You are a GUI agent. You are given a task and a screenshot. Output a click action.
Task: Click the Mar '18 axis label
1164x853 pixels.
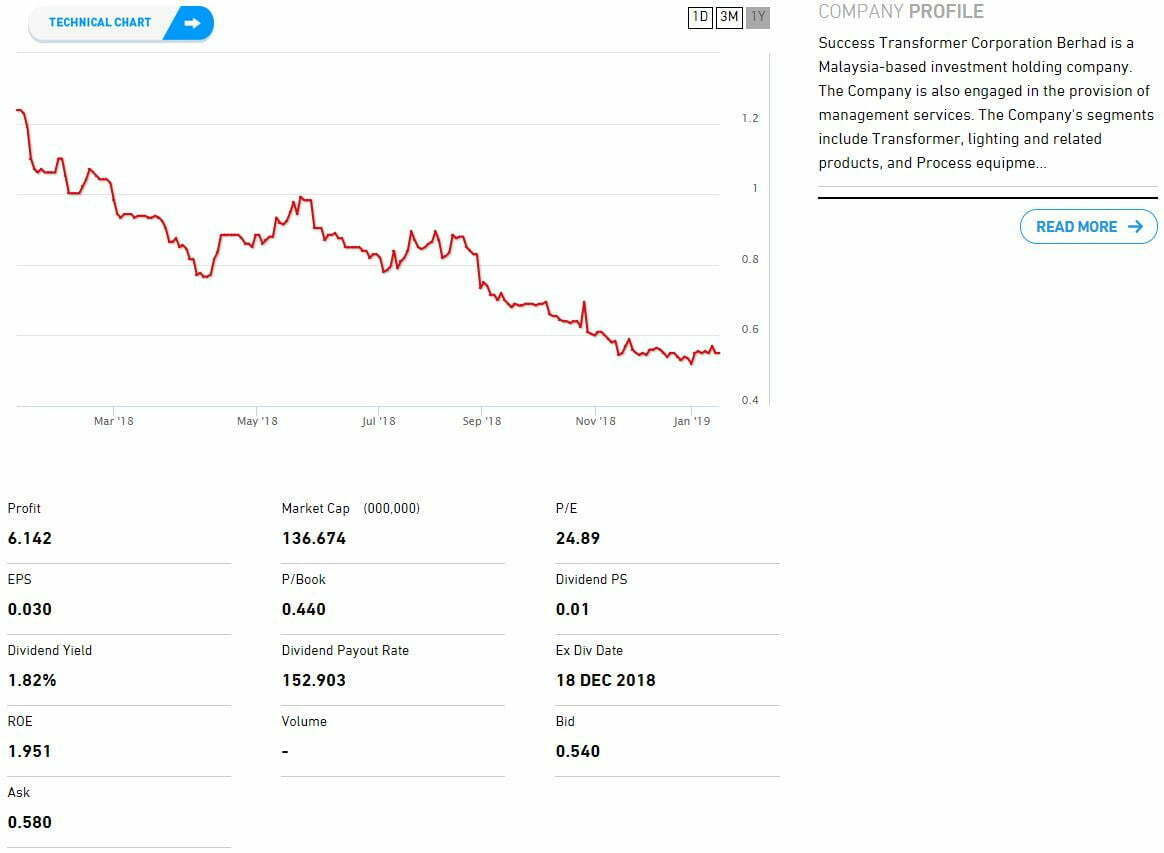click(x=113, y=421)
